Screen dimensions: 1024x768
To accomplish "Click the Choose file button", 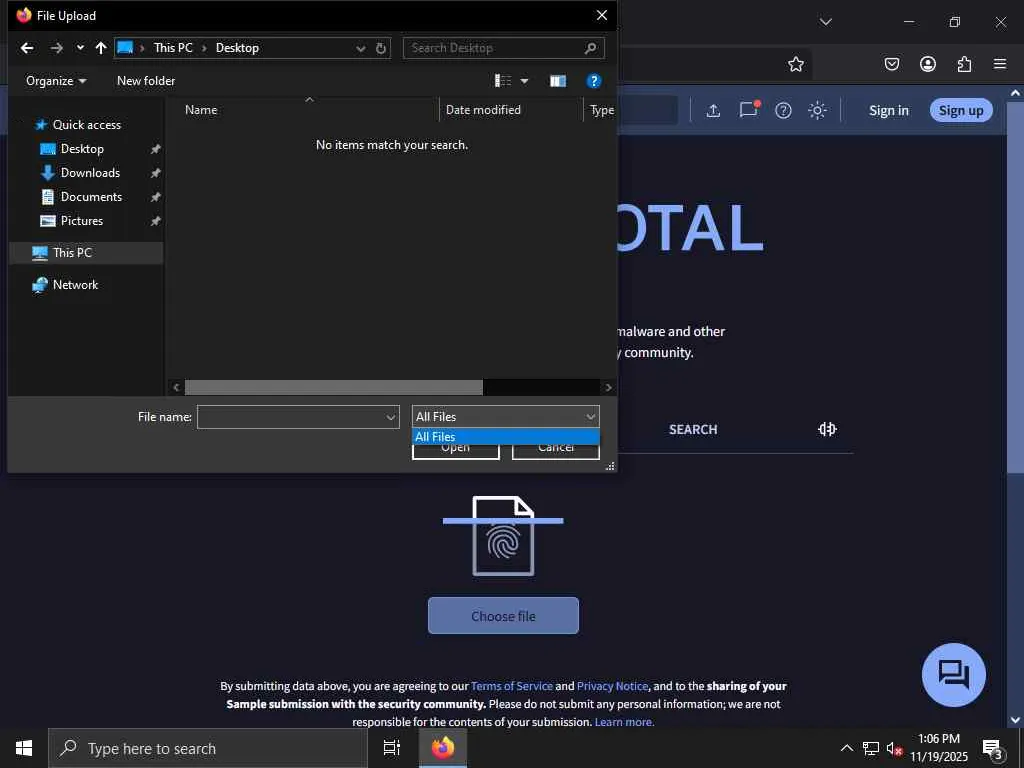I will click(503, 616).
